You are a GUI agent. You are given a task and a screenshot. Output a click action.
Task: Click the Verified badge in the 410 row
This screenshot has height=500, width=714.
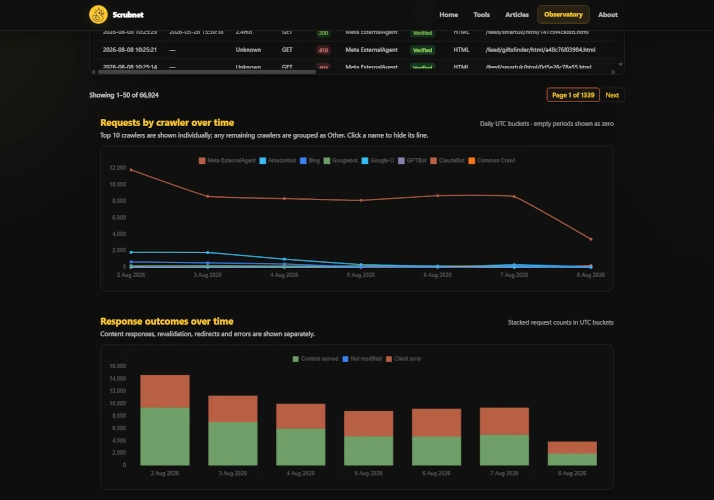click(422, 50)
